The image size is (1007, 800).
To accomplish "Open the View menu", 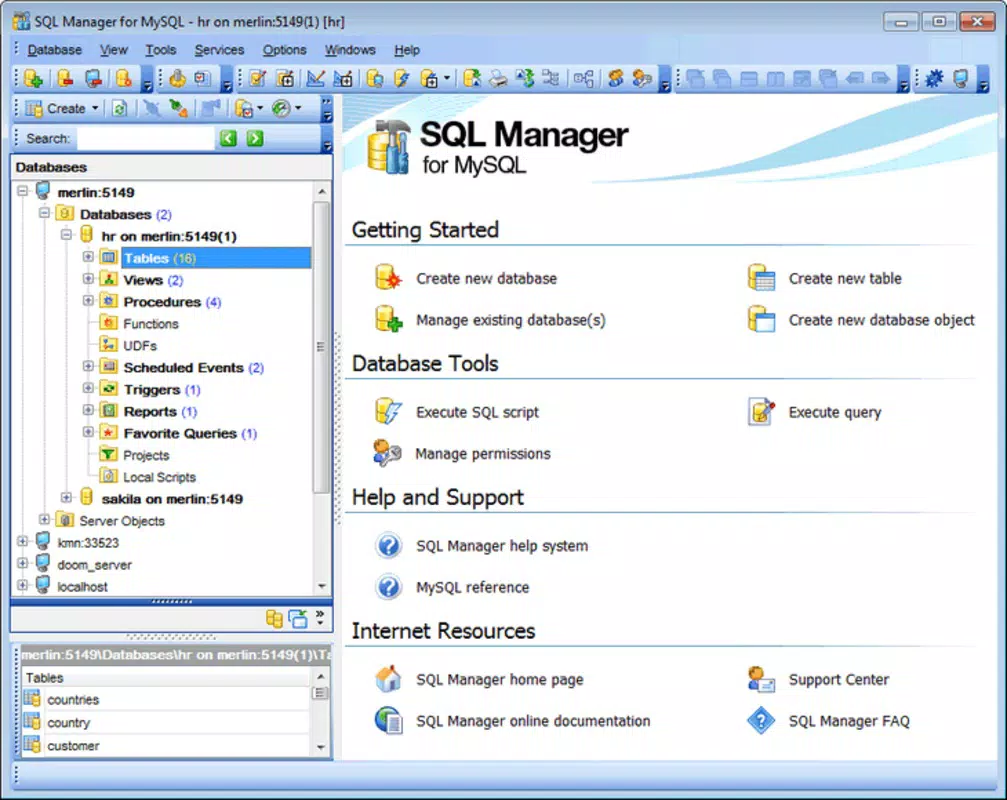I will [x=114, y=49].
